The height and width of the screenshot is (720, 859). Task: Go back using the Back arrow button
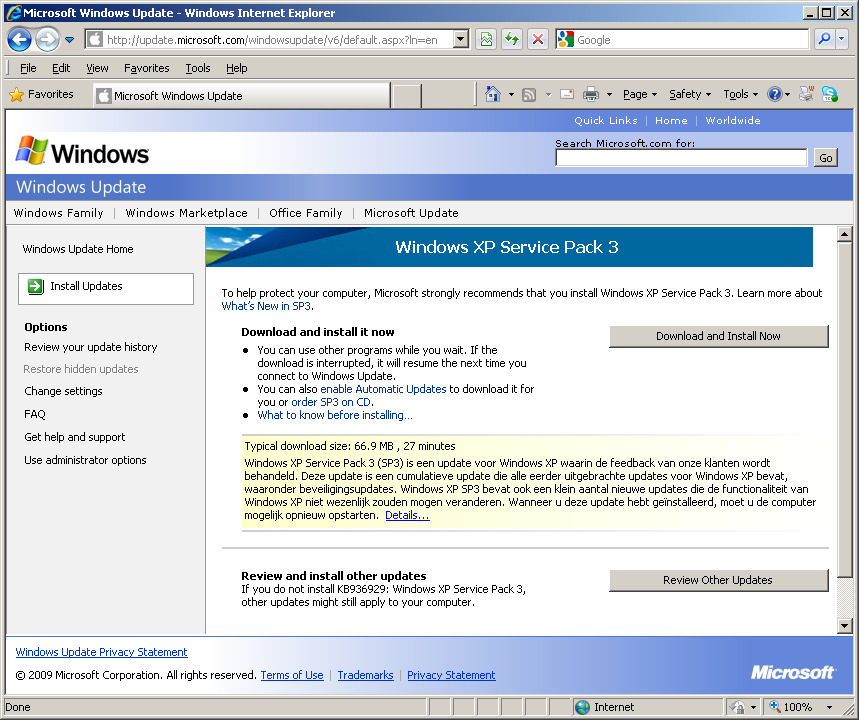click(x=20, y=40)
